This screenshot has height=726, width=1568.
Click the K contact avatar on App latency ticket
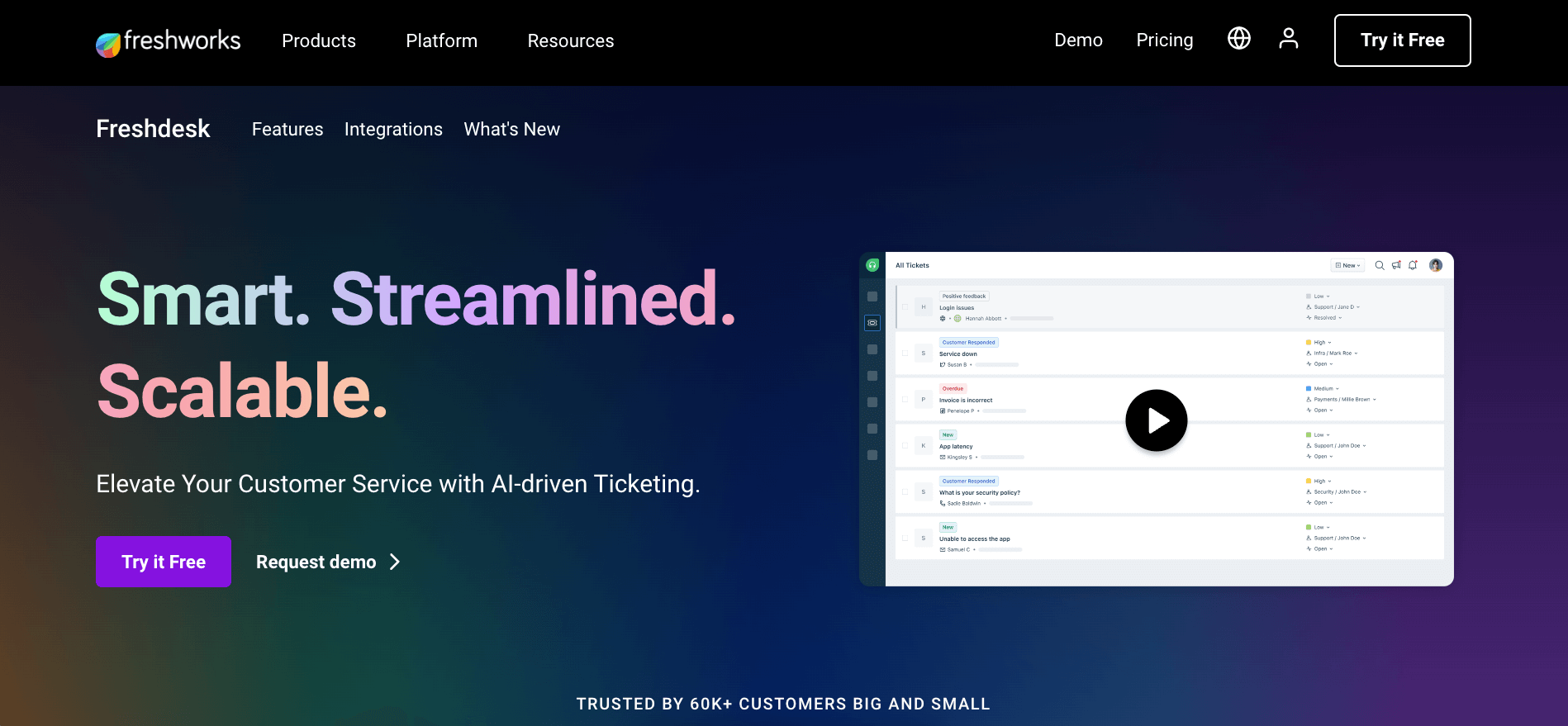[924, 445]
